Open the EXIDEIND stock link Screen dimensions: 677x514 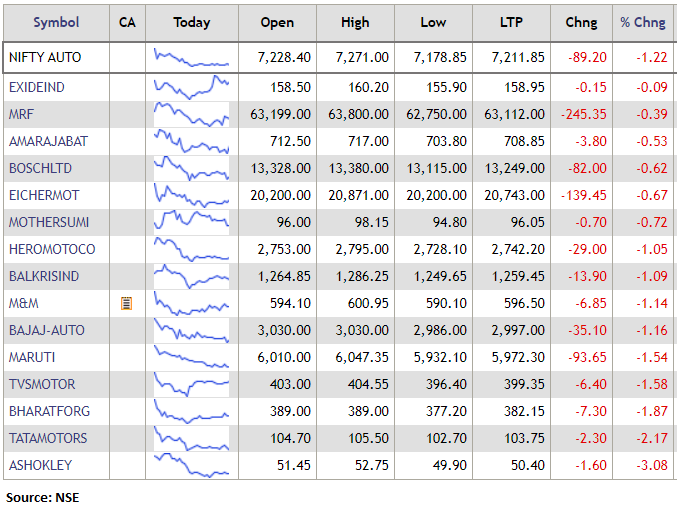pyautogui.click(x=36, y=87)
